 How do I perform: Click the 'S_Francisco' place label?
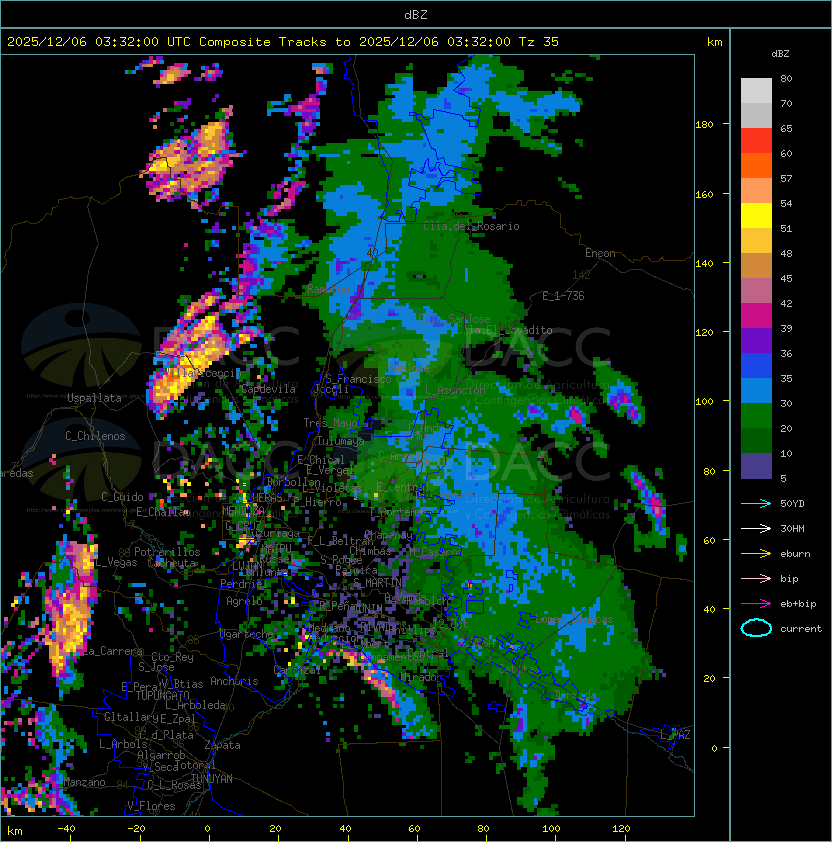tap(358, 379)
